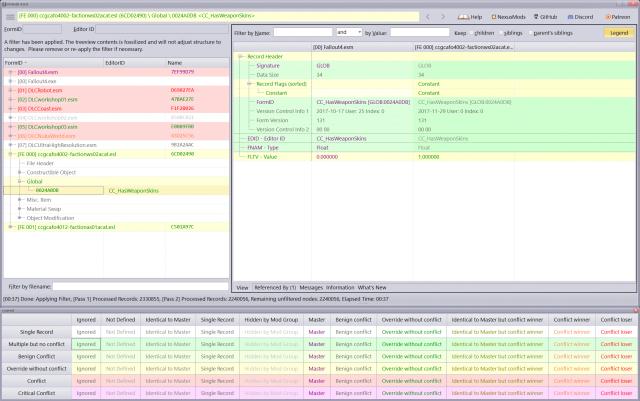Sort tree by the Name column header
This screenshot has height=401, width=640.
pyautogui.click(x=197, y=63)
